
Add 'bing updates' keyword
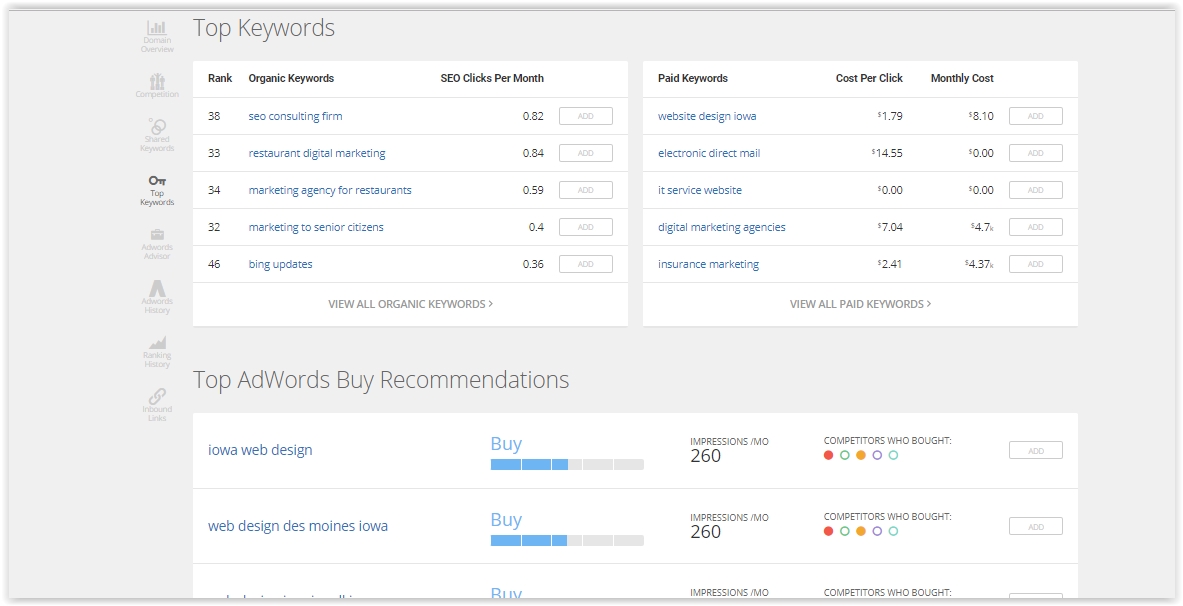click(585, 264)
